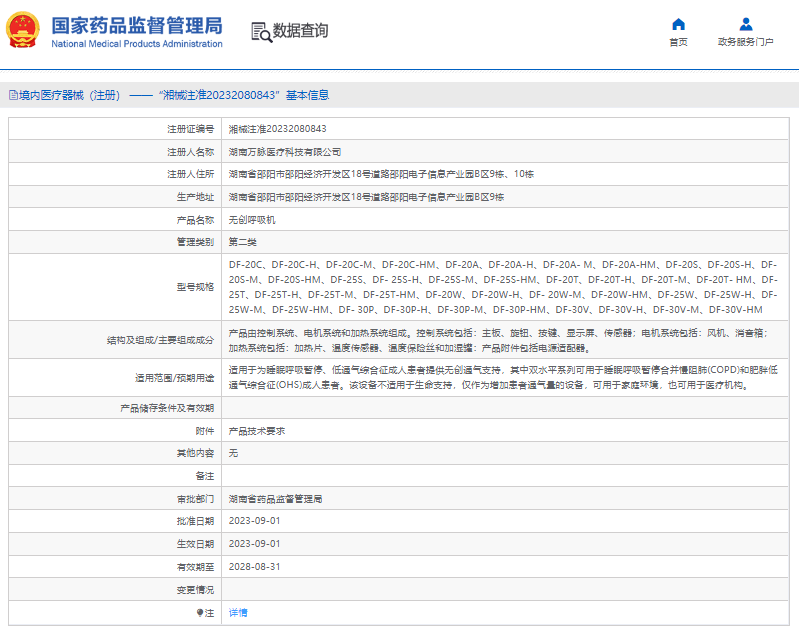Select registrant address ending 9栋、10栋
This screenshot has height=631, width=799.
381,174
